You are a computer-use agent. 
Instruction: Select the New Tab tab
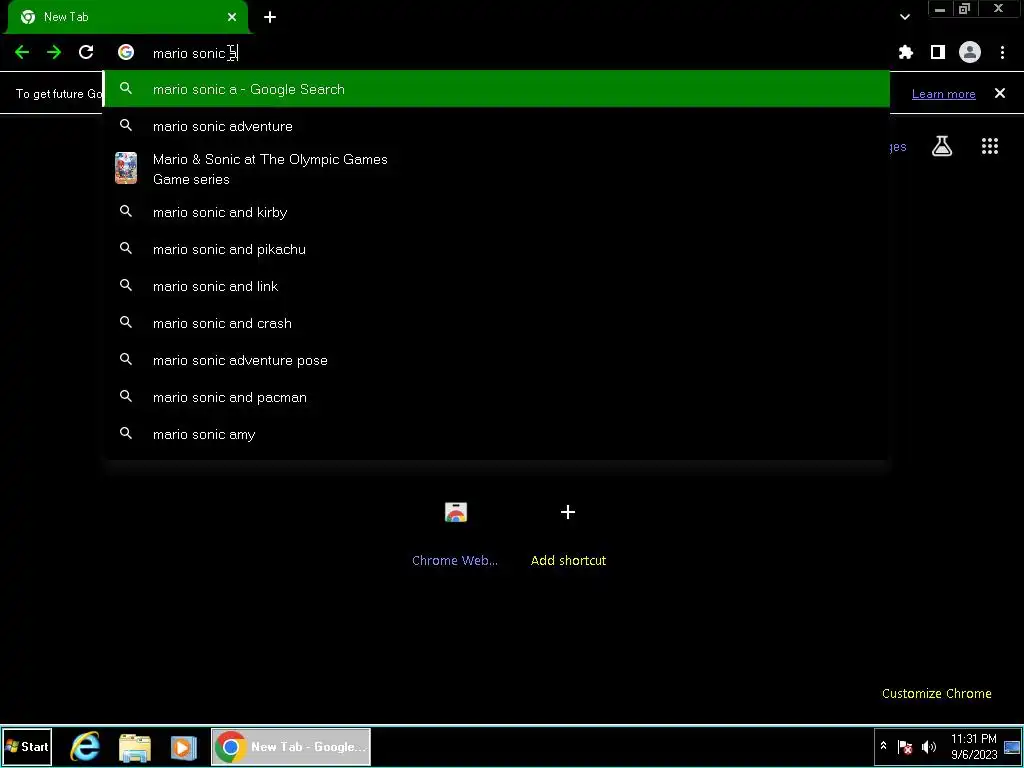pos(127,17)
